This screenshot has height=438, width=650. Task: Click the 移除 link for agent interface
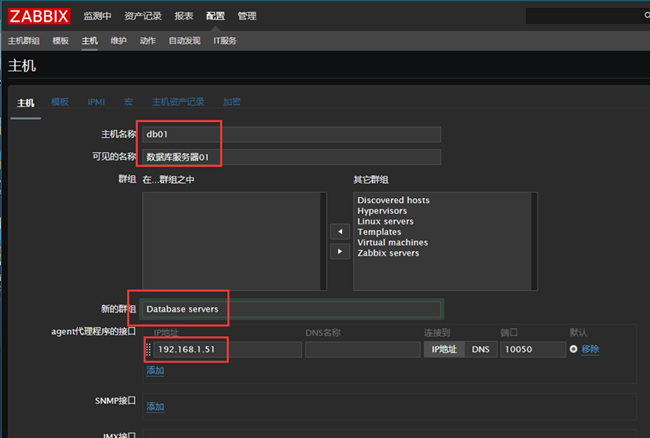point(590,349)
